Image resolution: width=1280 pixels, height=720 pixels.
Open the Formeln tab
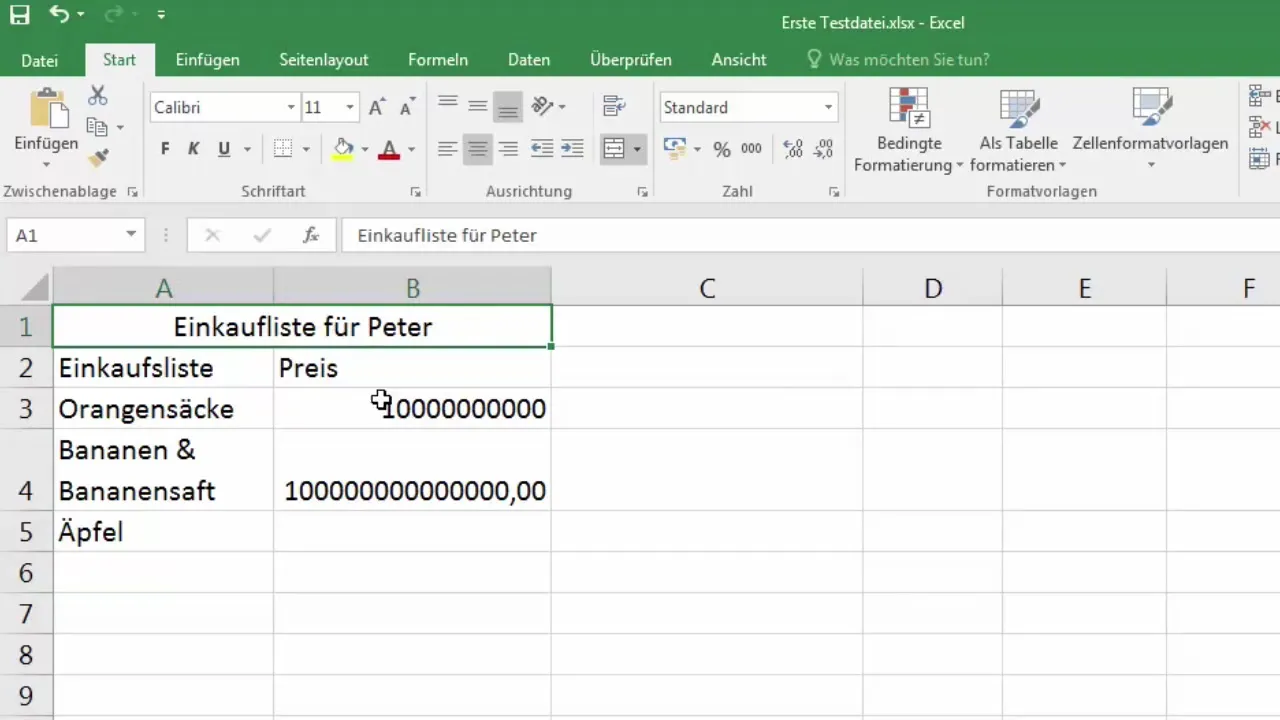(438, 60)
